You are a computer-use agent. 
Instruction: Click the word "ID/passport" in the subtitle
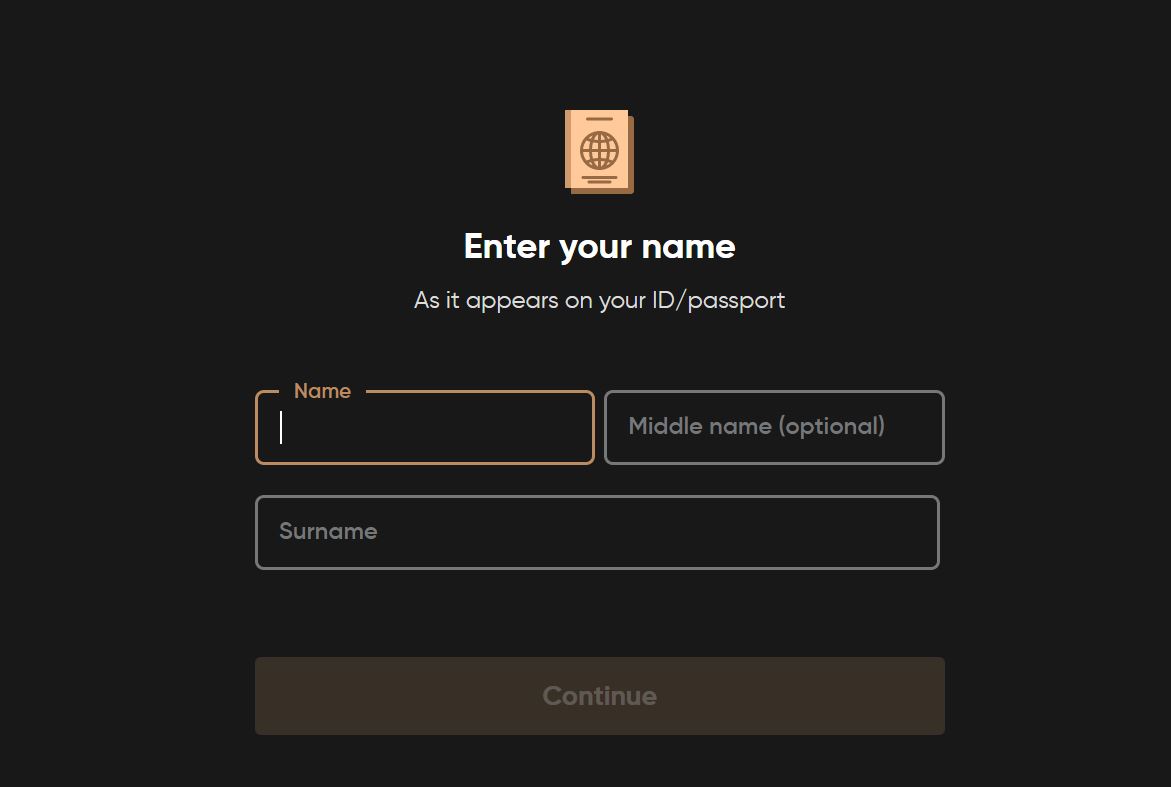pos(718,301)
